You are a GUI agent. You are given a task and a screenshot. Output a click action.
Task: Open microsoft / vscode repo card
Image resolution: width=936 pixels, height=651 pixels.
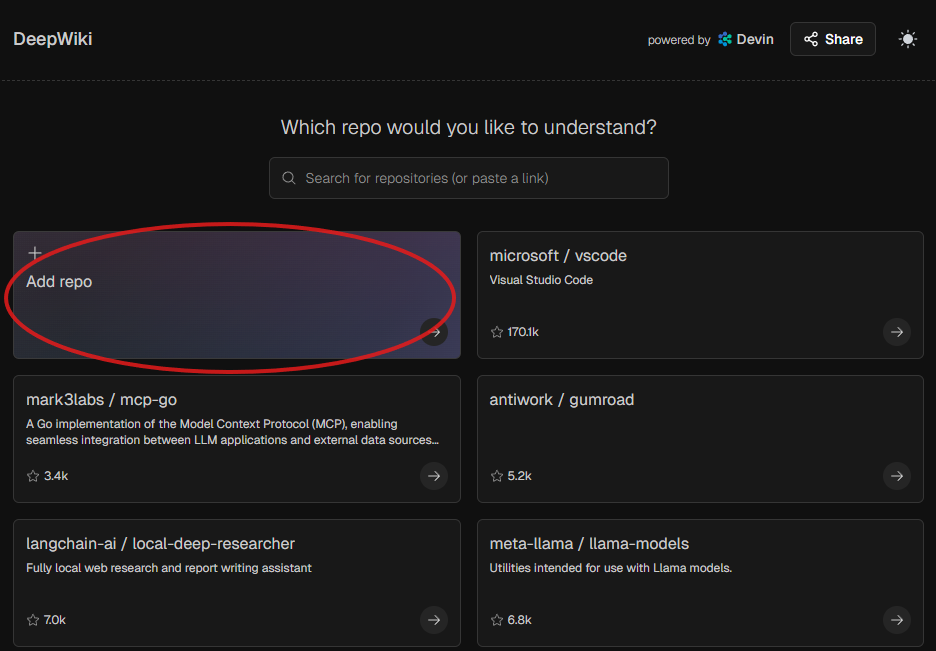[700, 295]
